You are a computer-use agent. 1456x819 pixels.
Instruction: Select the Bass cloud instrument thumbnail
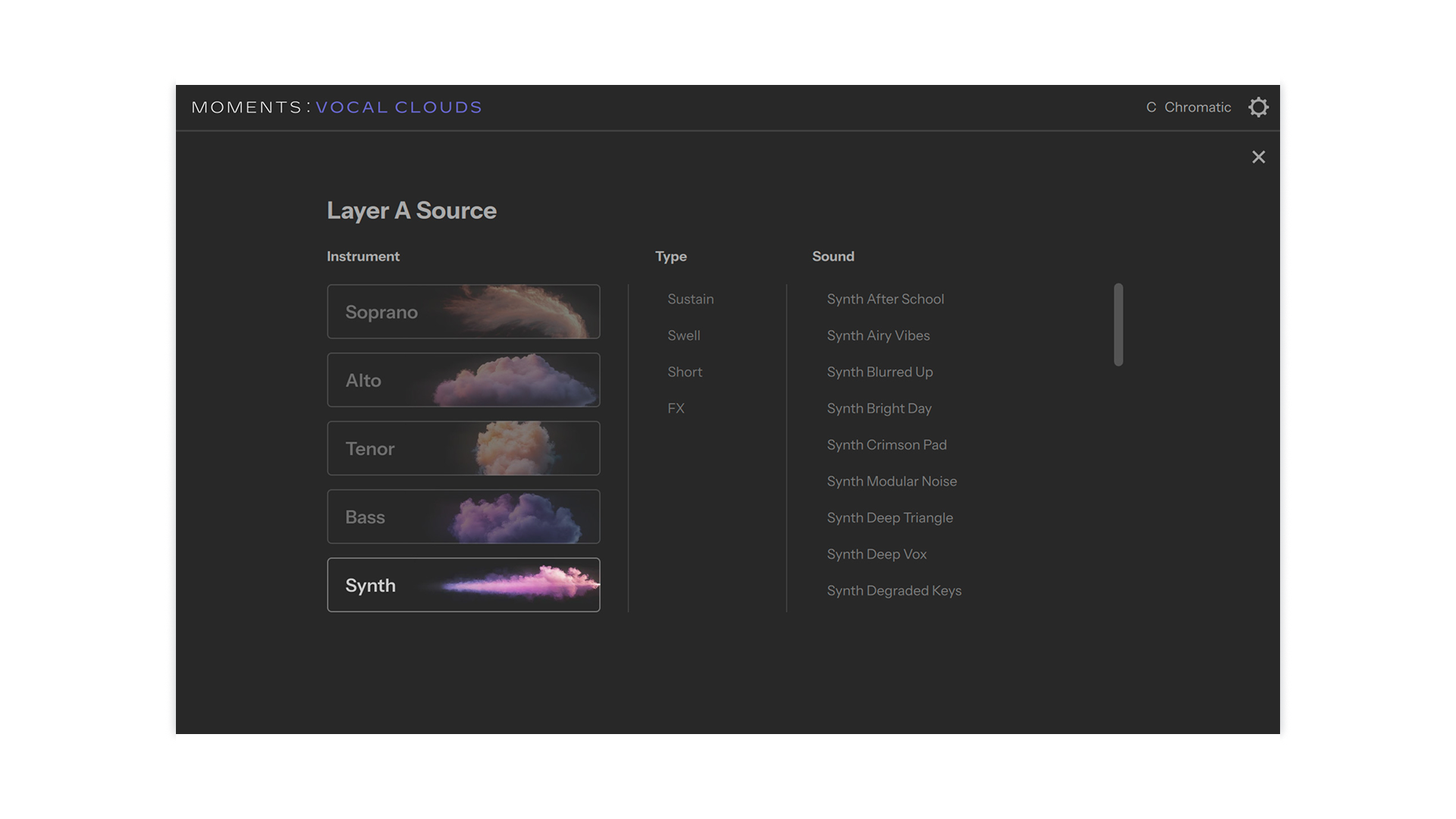pyautogui.click(x=463, y=516)
